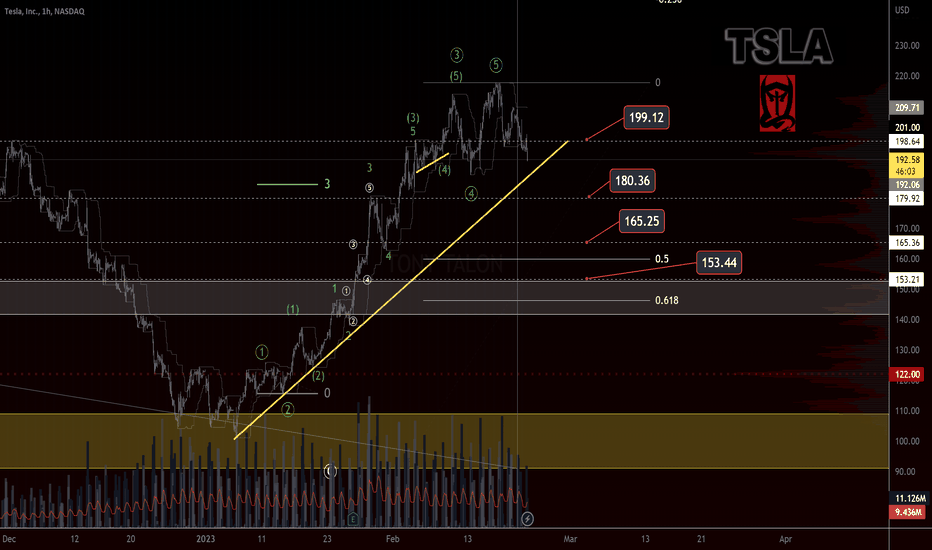
Task: Click the 192.06 price axis label
Action: (907, 185)
